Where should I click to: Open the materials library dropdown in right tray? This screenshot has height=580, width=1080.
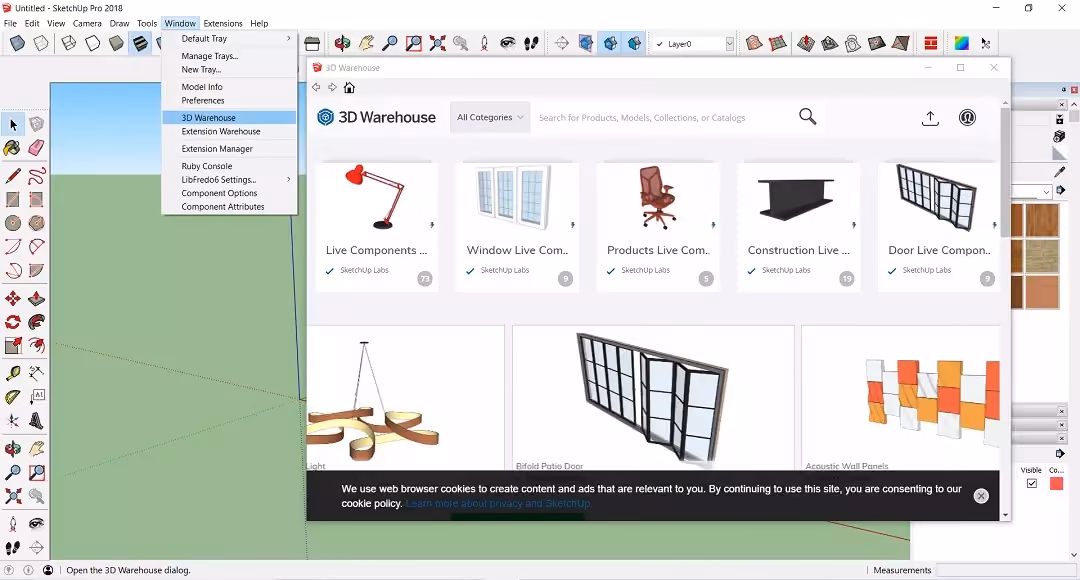point(1046,191)
